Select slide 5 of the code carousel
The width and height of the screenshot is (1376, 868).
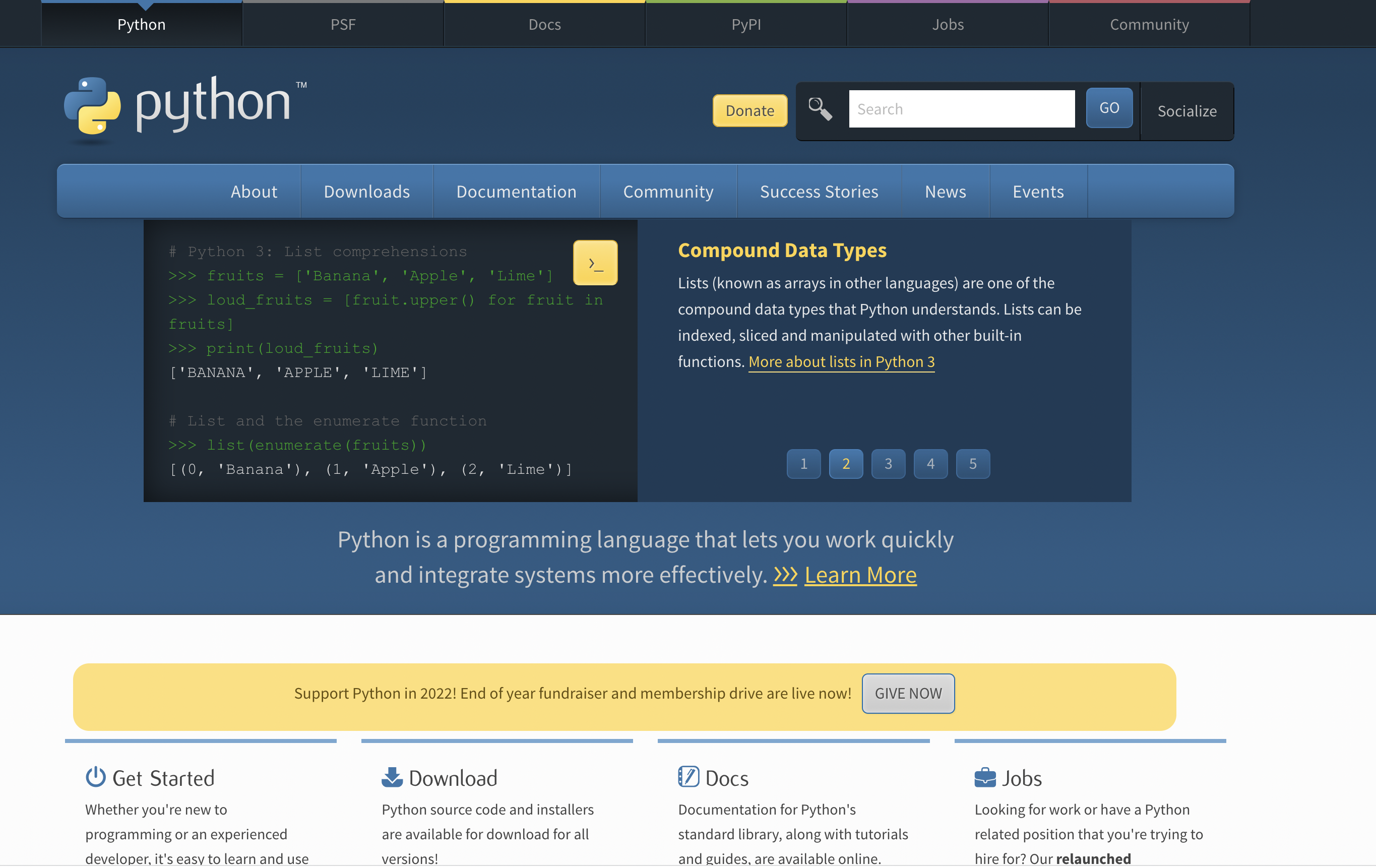[x=973, y=463]
